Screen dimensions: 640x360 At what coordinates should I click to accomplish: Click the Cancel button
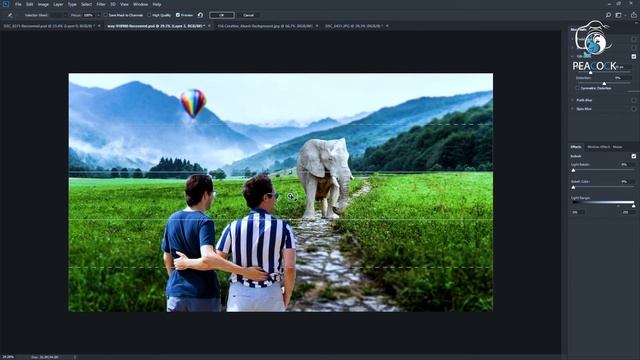pyautogui.click(x=249, y=15)
